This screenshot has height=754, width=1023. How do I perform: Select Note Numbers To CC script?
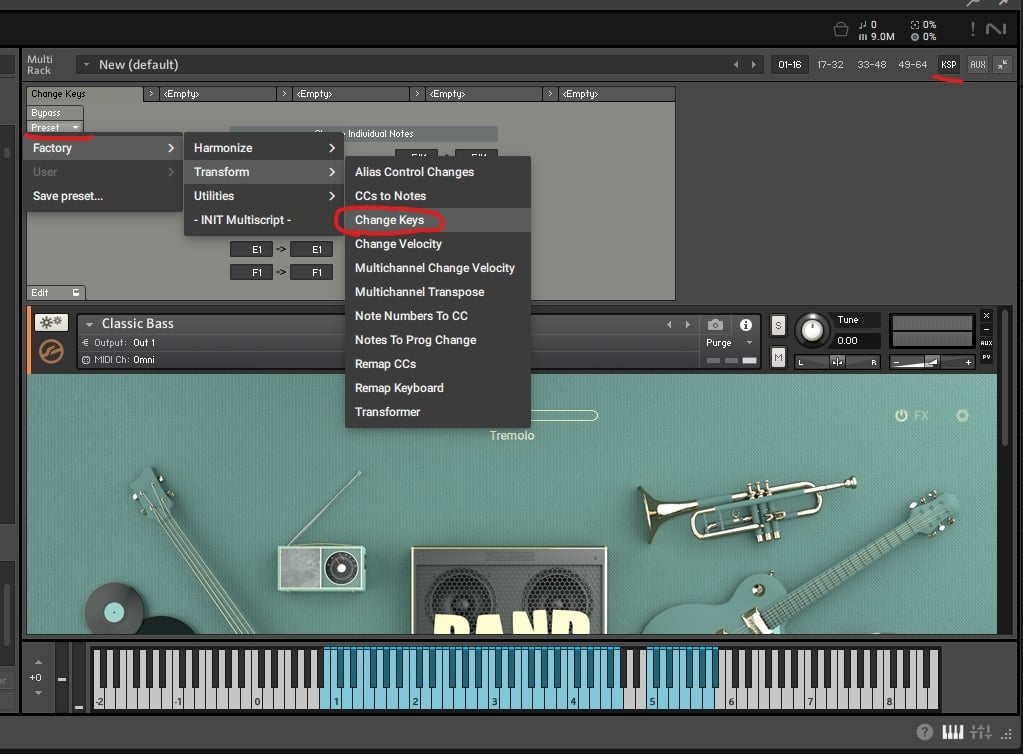[437, 316]
